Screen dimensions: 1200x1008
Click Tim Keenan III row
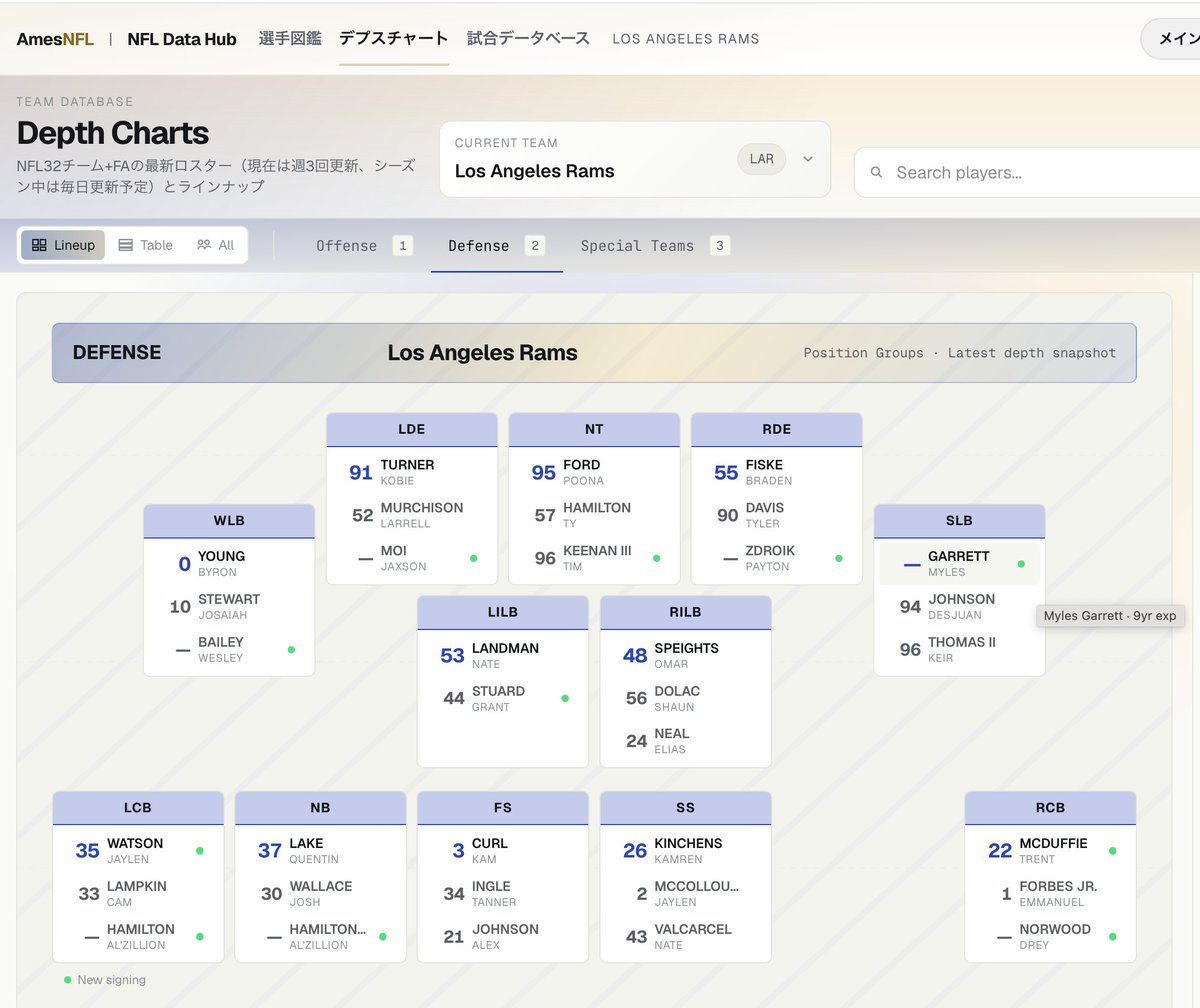pos(594,558)
